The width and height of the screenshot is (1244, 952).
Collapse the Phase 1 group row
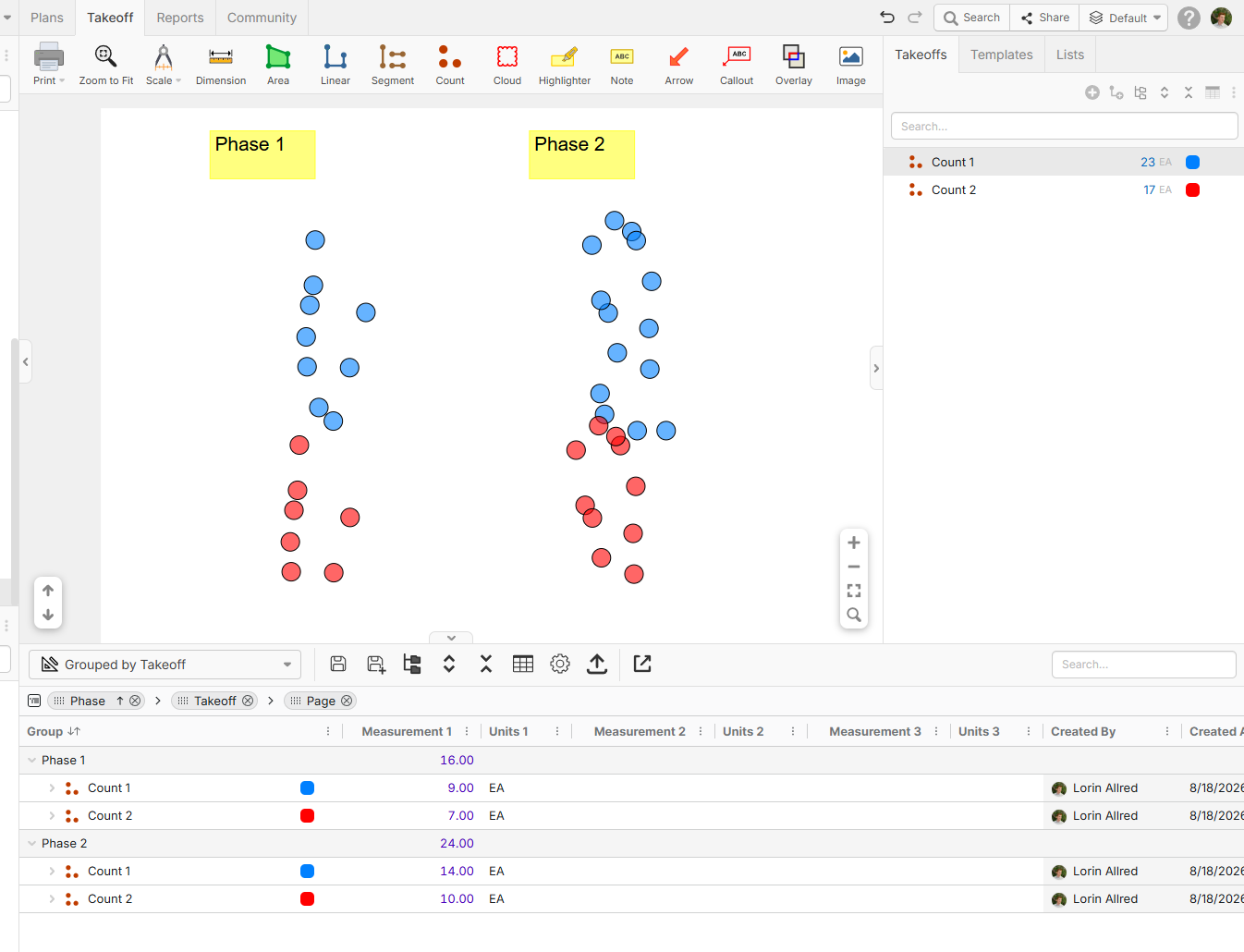coord(32,760)
